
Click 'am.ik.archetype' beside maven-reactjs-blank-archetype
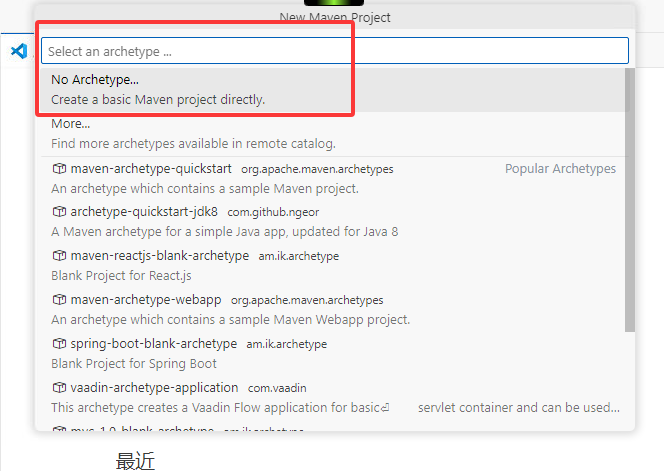pyautogui.click(x=299, y=256)
